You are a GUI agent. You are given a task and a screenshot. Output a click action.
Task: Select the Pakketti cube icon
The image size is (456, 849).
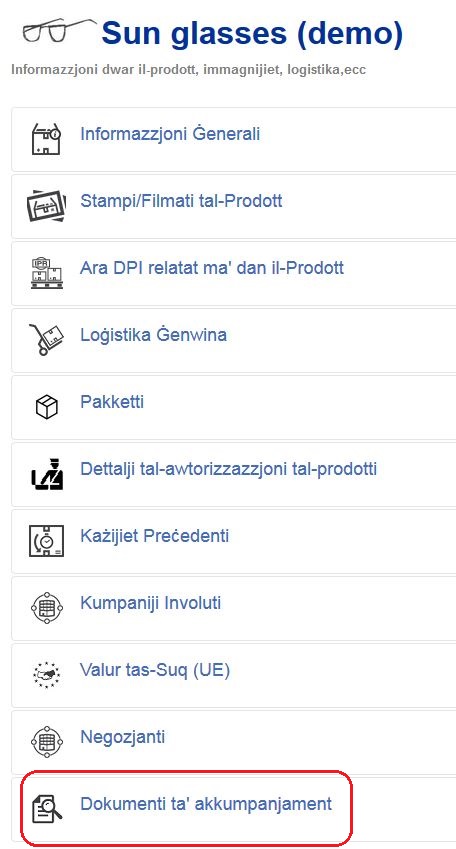point(47,407)
